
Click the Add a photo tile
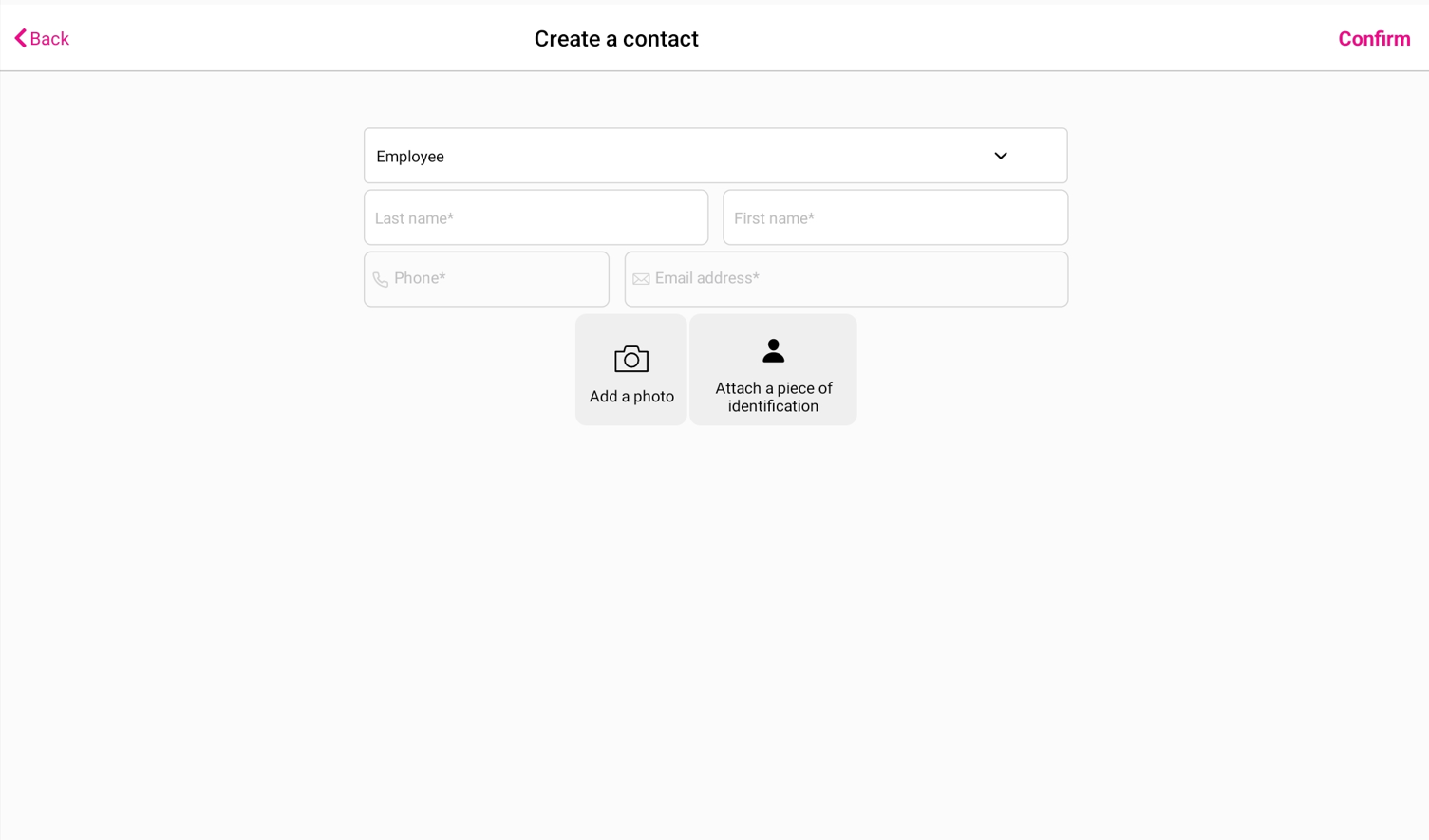click(x=631, y=370)
